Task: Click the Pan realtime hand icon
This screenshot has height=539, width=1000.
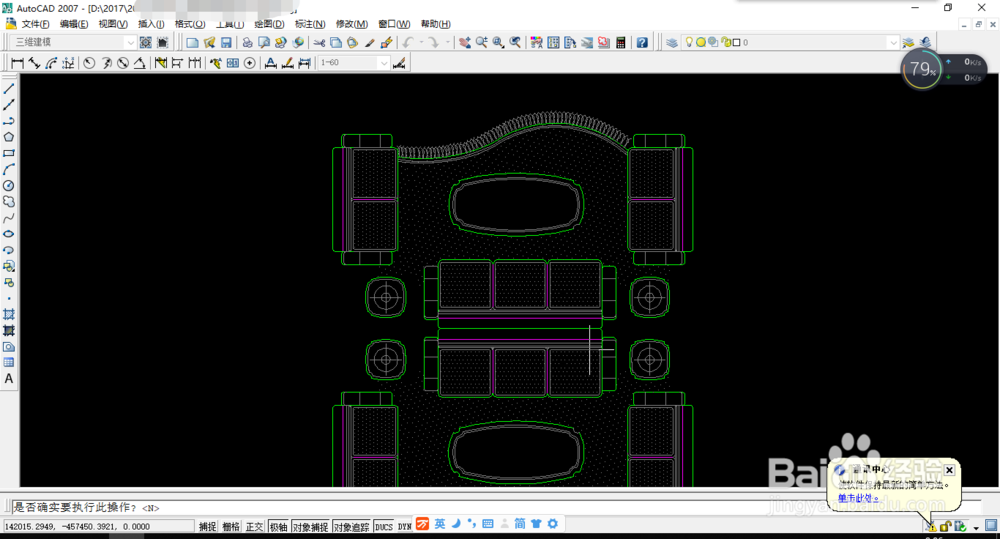Action: pos(465,43)
